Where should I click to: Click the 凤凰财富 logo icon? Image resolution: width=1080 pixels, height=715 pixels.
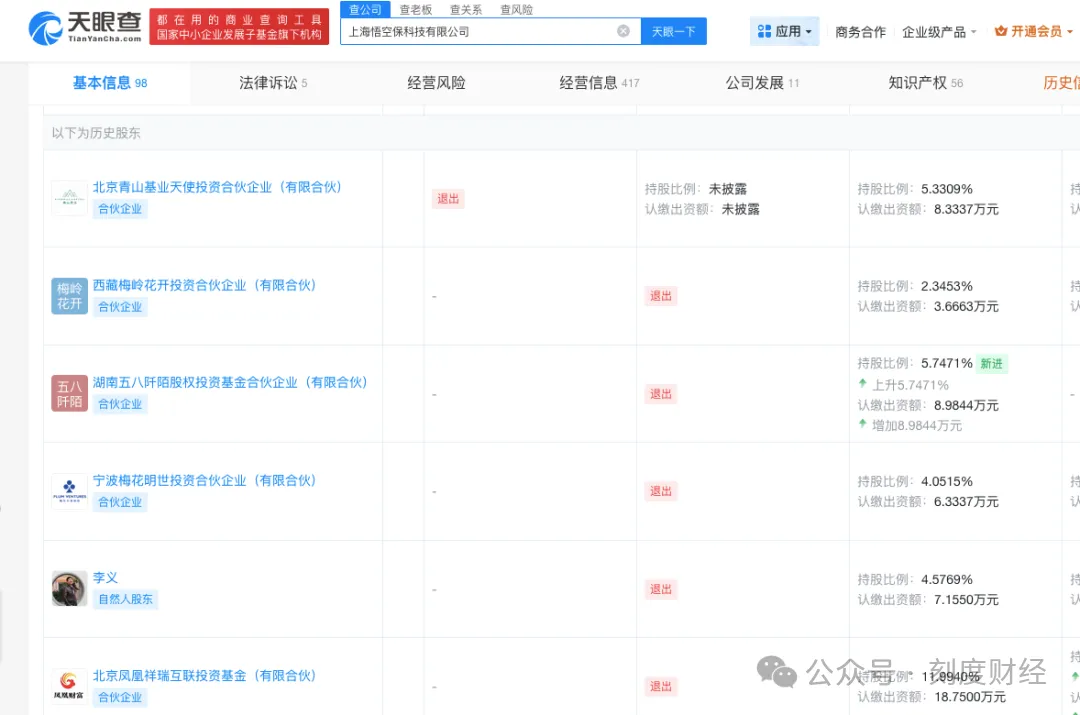click(70, 686)
